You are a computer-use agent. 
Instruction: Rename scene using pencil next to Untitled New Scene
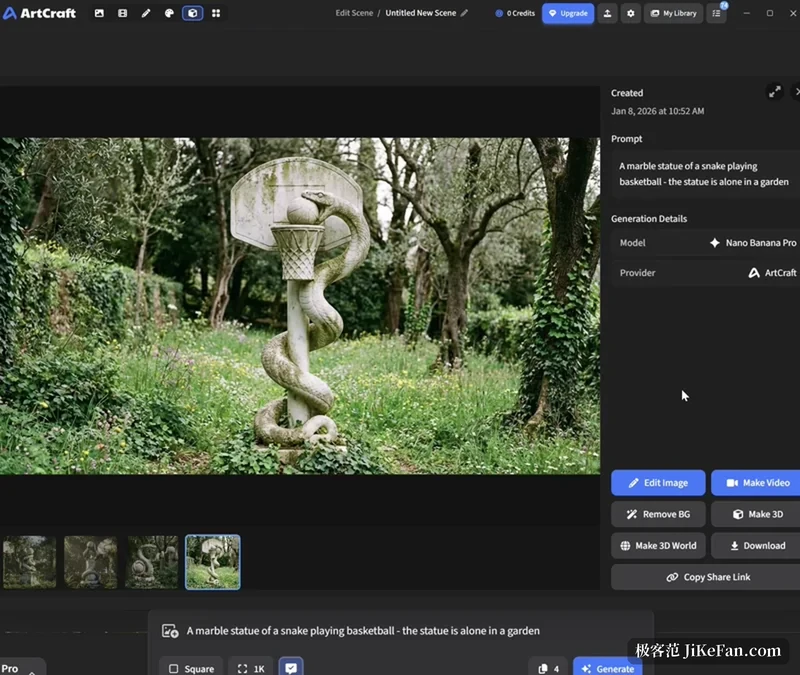pyautogui.click(x=464, y=13)
